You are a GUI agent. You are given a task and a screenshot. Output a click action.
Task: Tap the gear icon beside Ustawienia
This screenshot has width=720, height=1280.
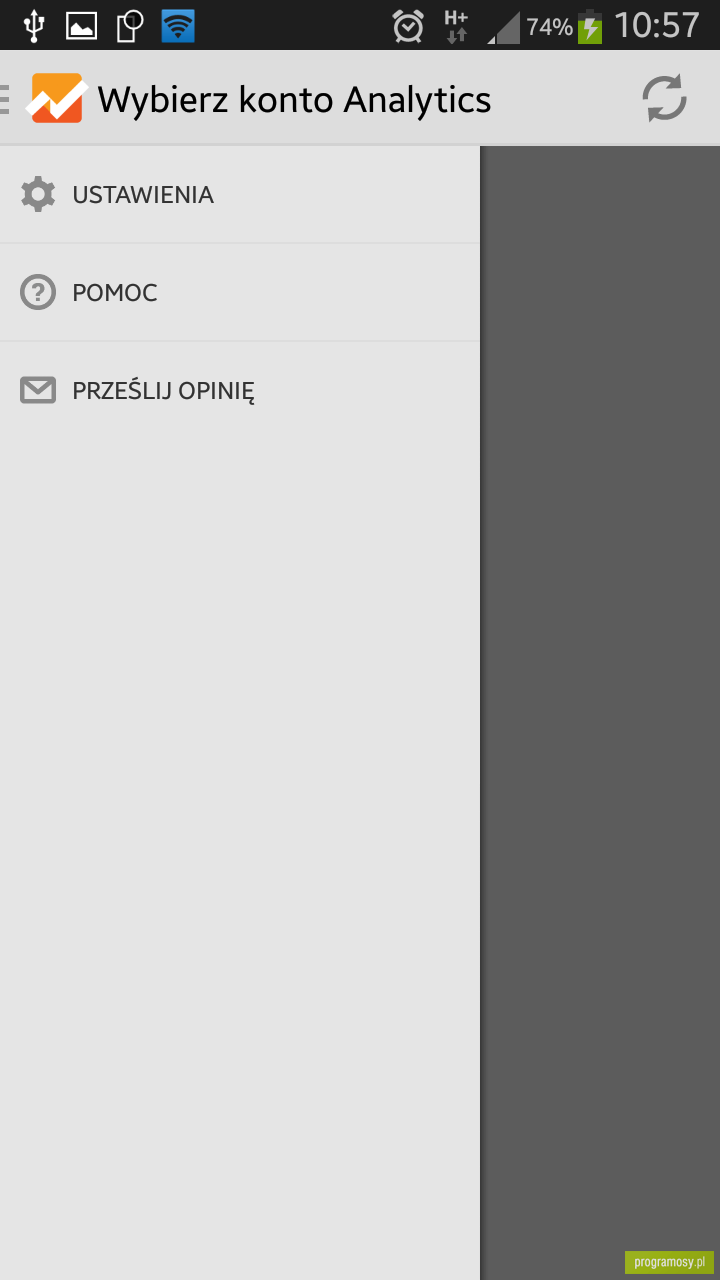click(38, 194)
